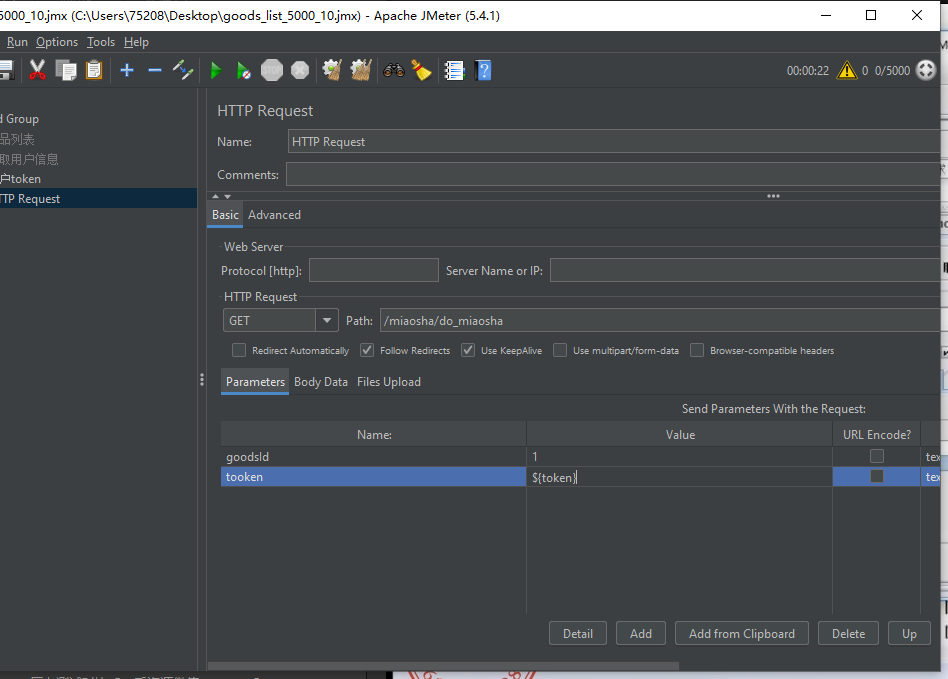Click Start no pauses icon
The width and height of the screenshot is (948, 679).
[x=244, y=71]
